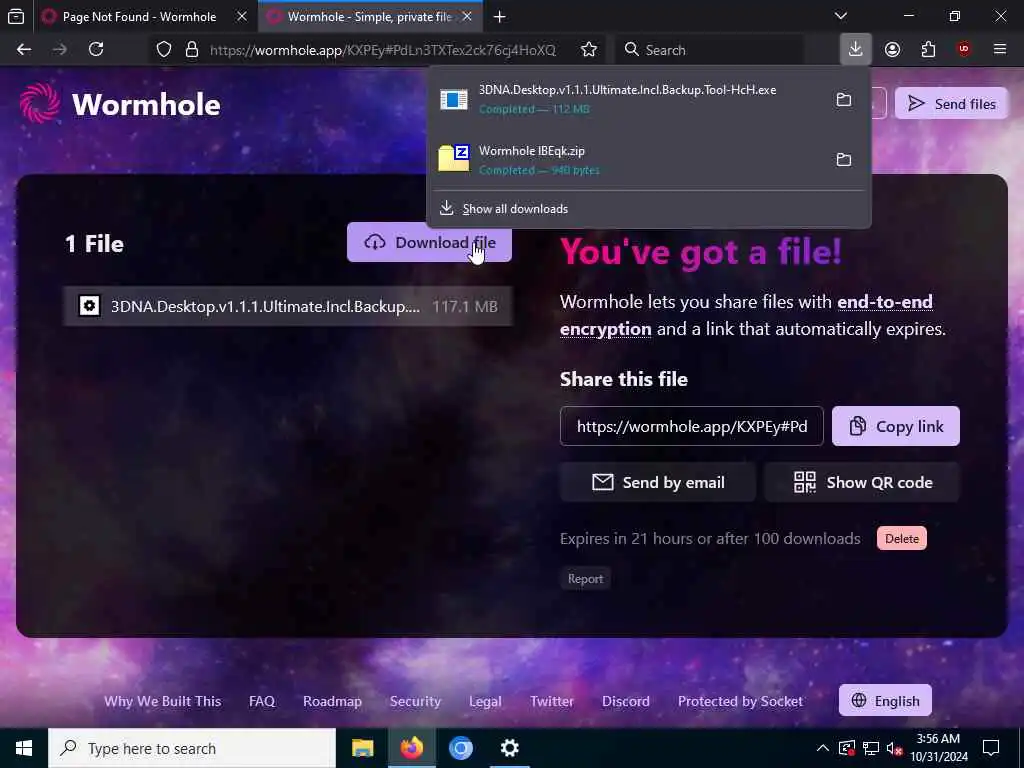This screenshot has width=1024, height=768.
Task: Open File Explorer from taskbar
Action: (362, 748)
